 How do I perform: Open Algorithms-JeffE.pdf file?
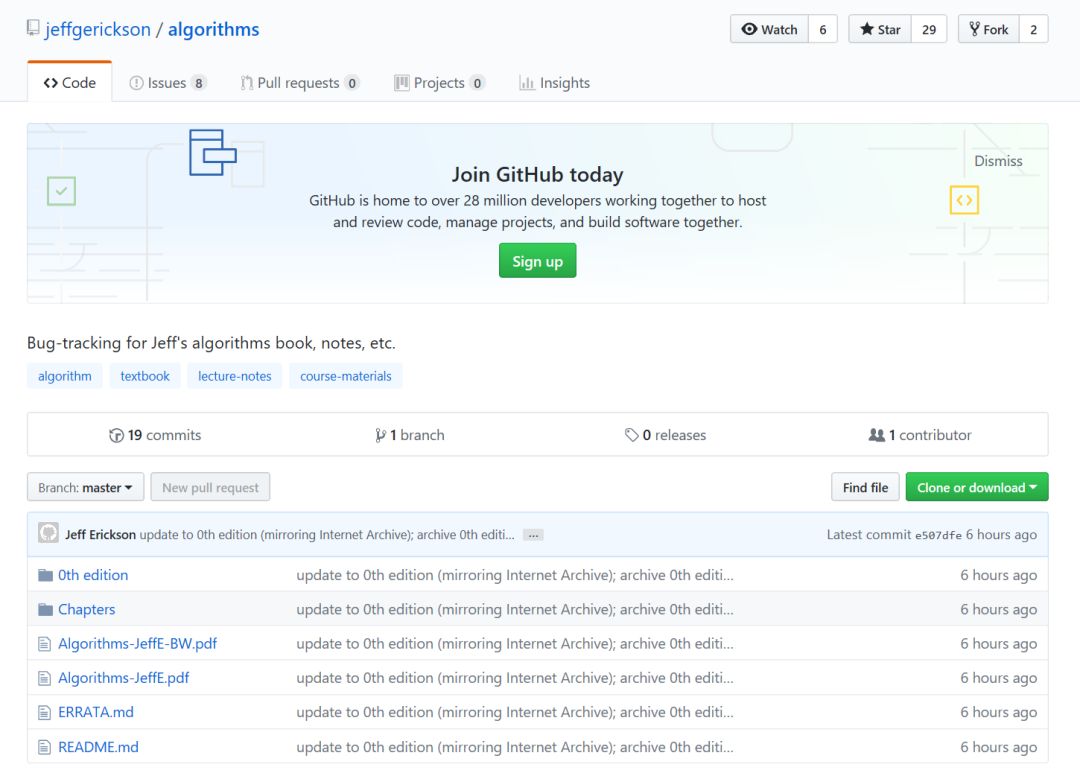coord(124,678)
